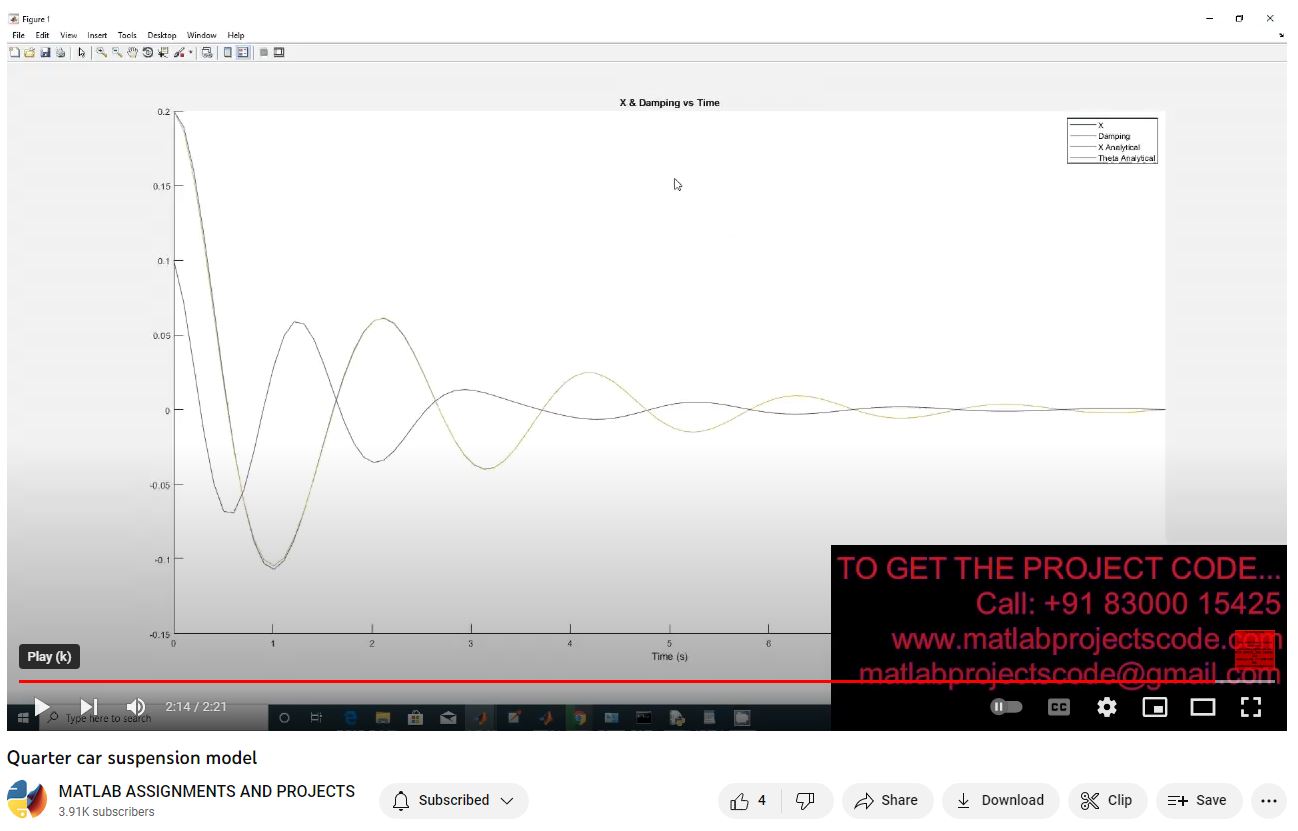
Task: Click the 'X & Damping vs Time' plot title
Action: [669, 102]
